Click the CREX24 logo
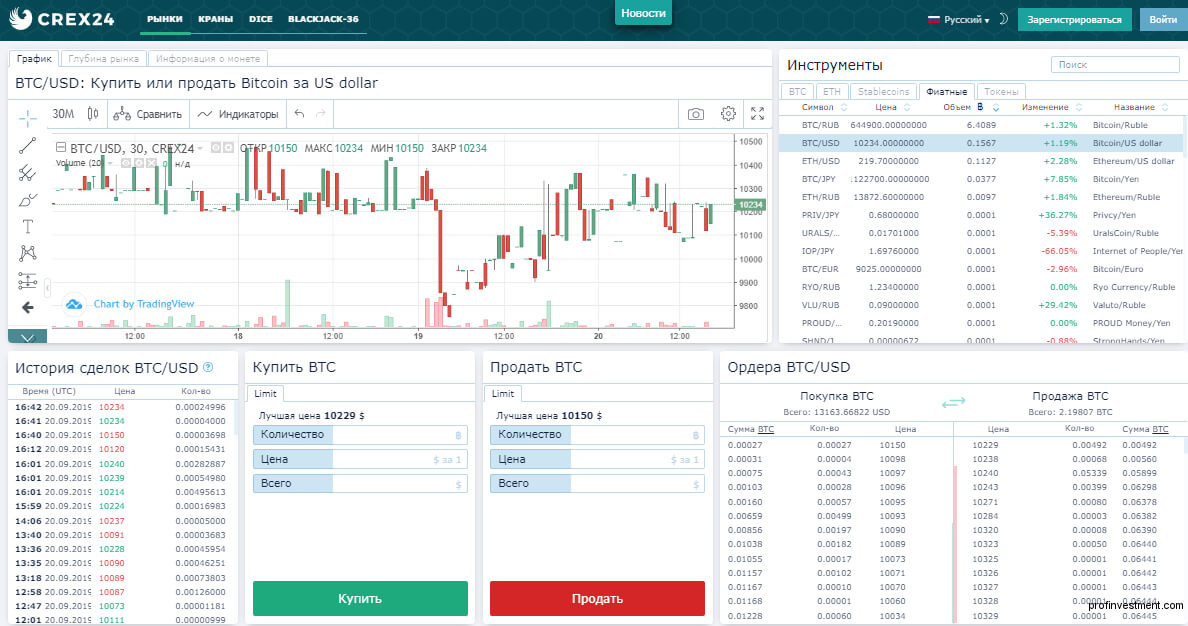This screenshot has height=626, width=1188. 62,19
